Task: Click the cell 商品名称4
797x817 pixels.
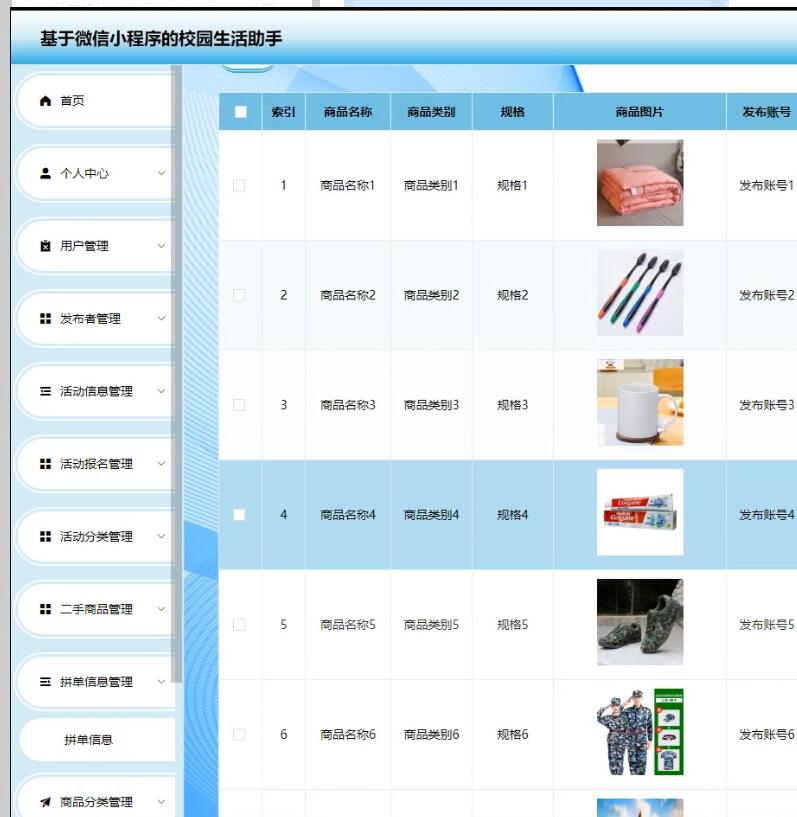Action: click(347, 515)
